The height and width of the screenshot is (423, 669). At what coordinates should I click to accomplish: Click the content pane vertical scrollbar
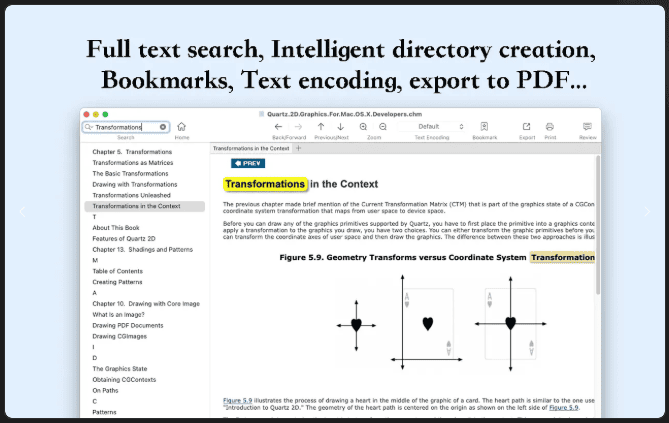(598, 225)
